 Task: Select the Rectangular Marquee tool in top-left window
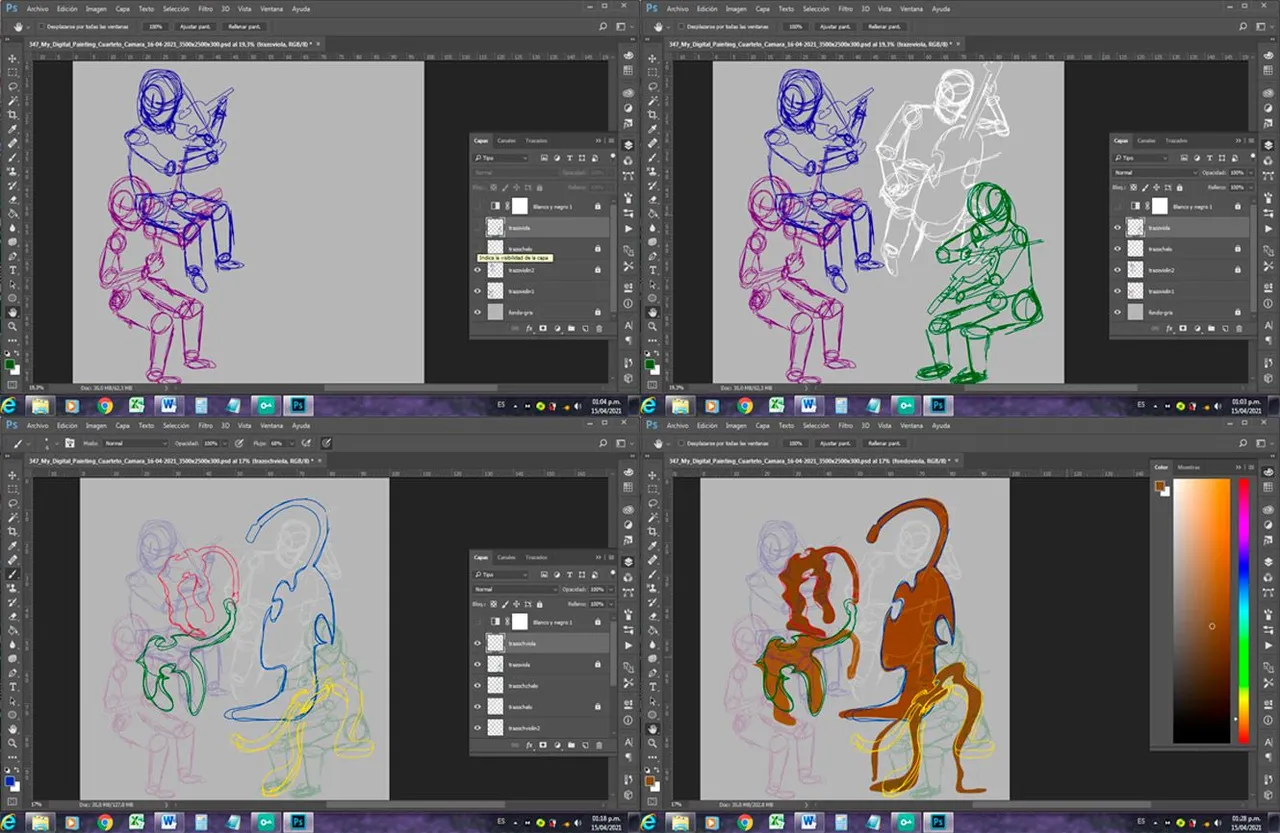[x=12, y=73]
